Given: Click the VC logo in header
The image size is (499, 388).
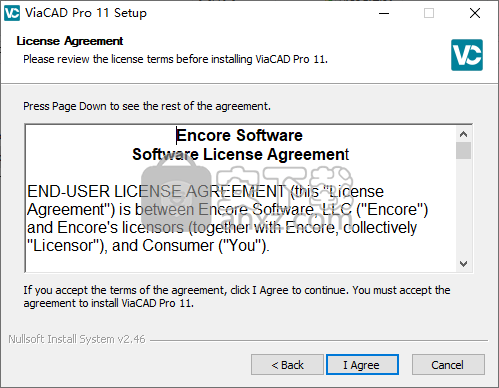Looking at the screenshot, I should click(467, 55).
